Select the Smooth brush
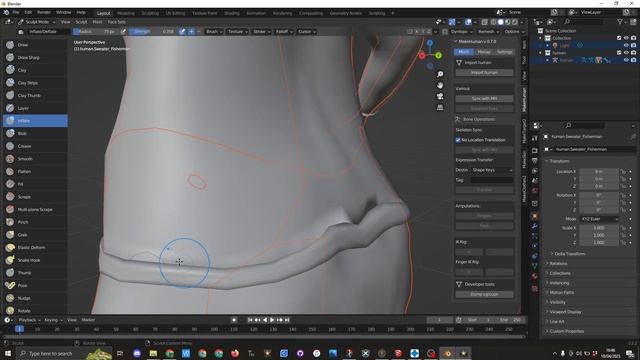Viewport: 640px width, 360px height. 35,159
